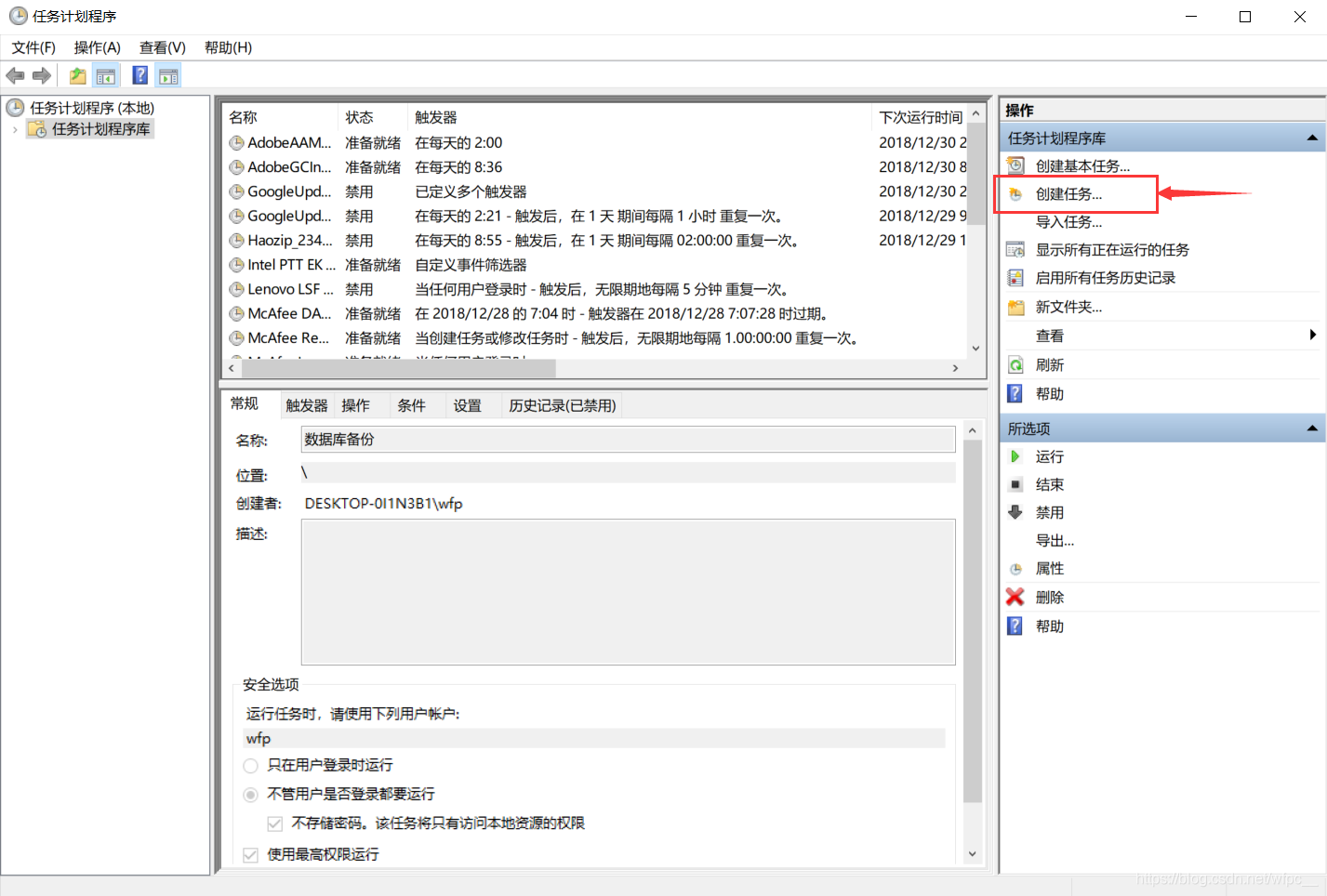Viewport: 1327px width, 896px height.
Task: Click the details pane vertical scrollbar thumb
Action: [973, 623]
